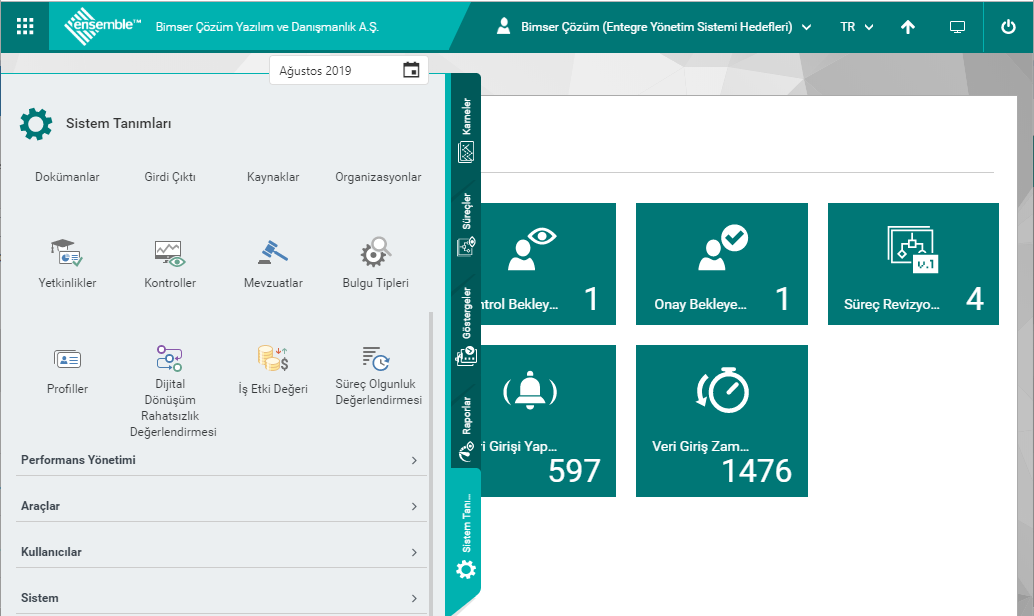Open Süreç Olgunluk Değerlendirmesi icon
Image resolution: width=1034 pixels, height=616 pixels.
click(377, 358)
